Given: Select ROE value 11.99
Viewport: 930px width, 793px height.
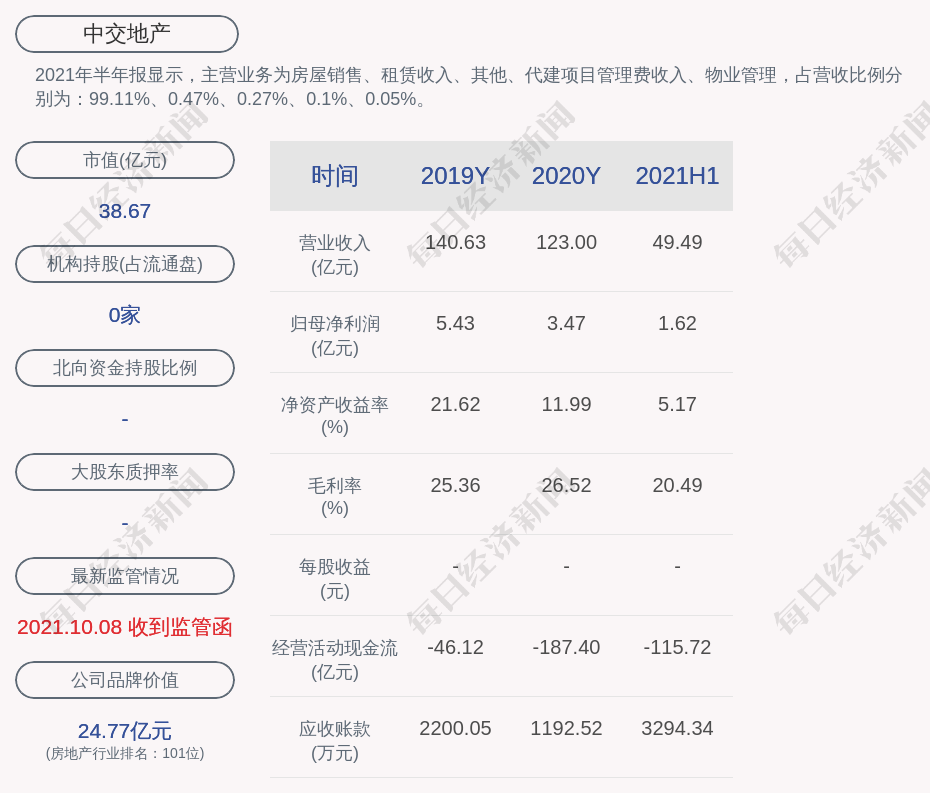Looking at the screenshot, I should tap(566, 404).
